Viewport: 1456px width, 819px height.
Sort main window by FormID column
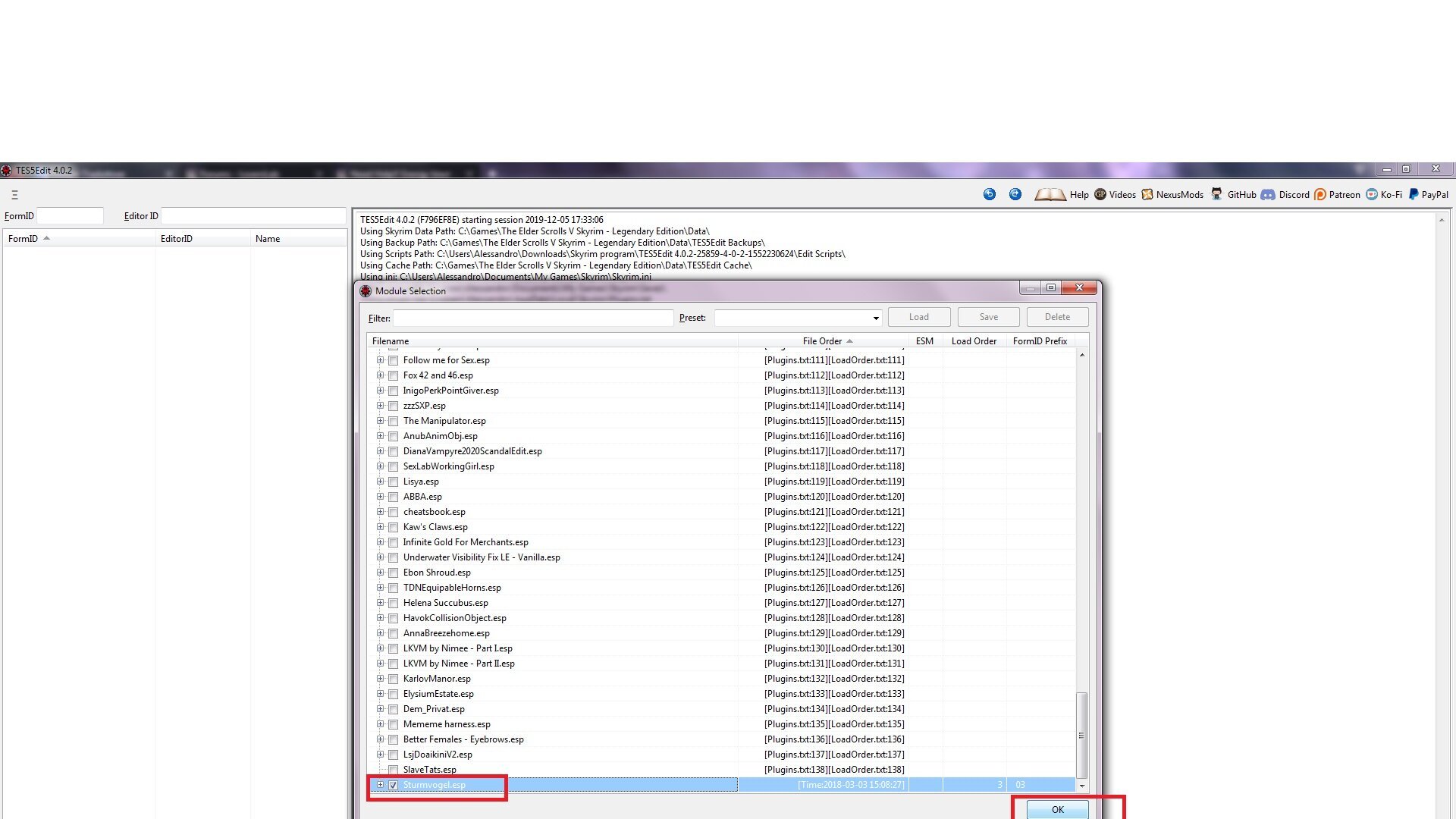[x=79, y=239]
